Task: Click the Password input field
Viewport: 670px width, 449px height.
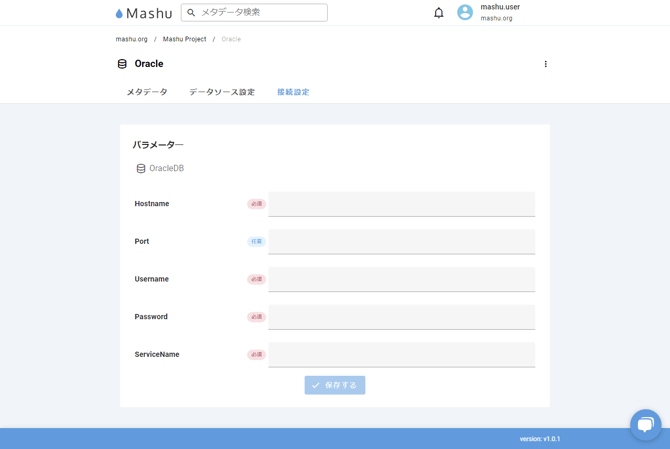Action: click(x=401, y=317)
